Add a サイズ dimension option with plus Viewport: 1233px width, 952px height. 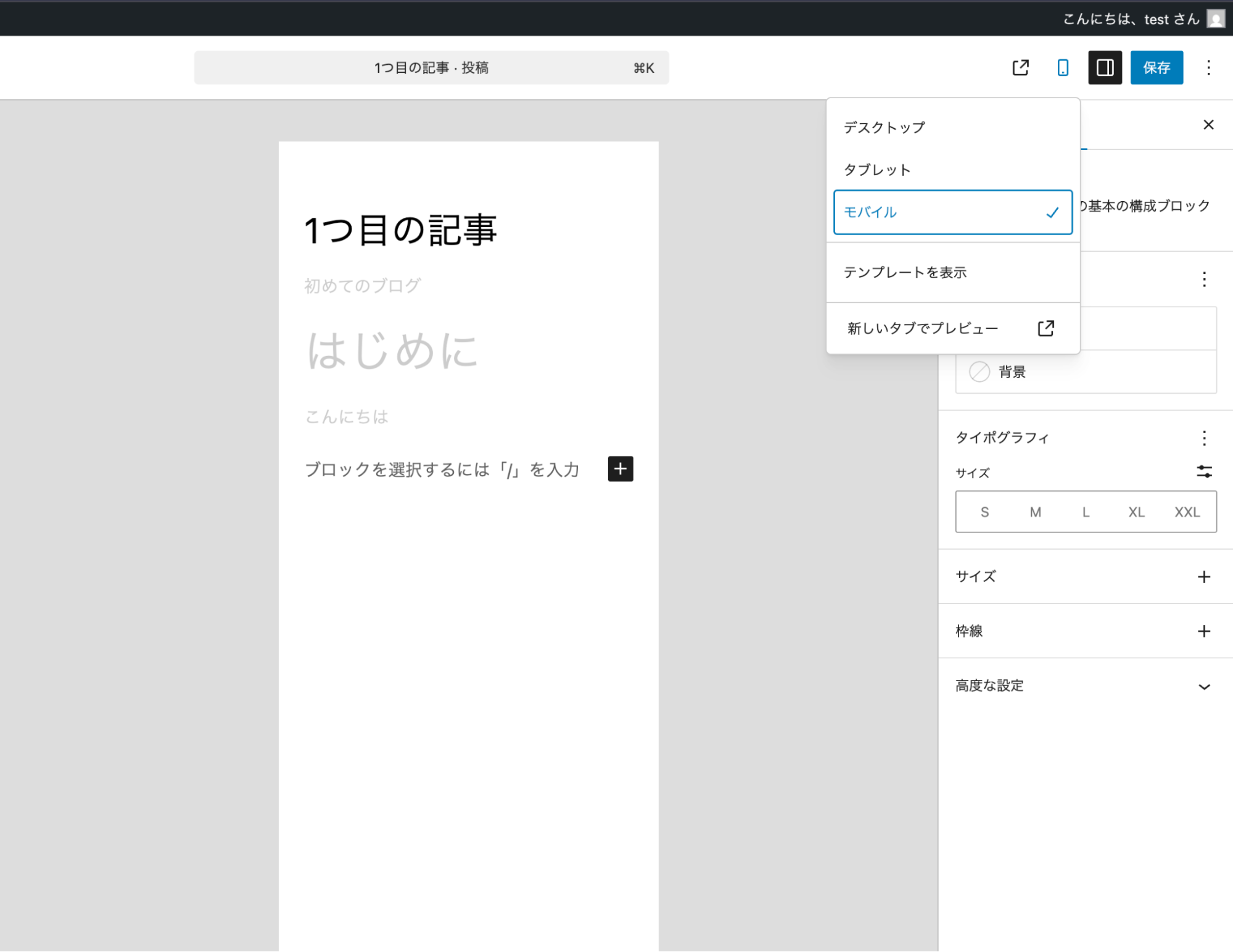click(x=1204, y=577)
